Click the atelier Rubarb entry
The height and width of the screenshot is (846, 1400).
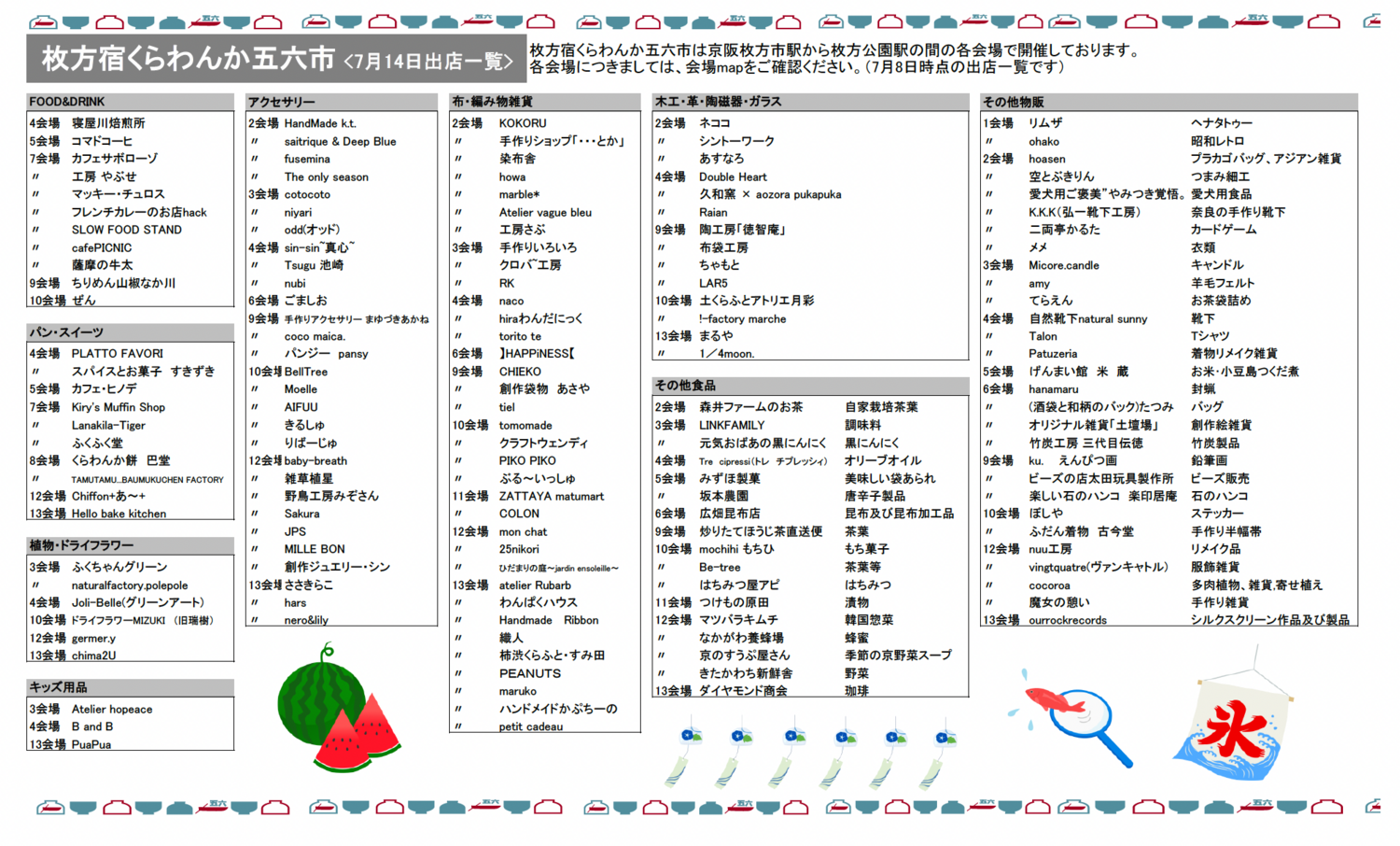click(x=535, y=585)
